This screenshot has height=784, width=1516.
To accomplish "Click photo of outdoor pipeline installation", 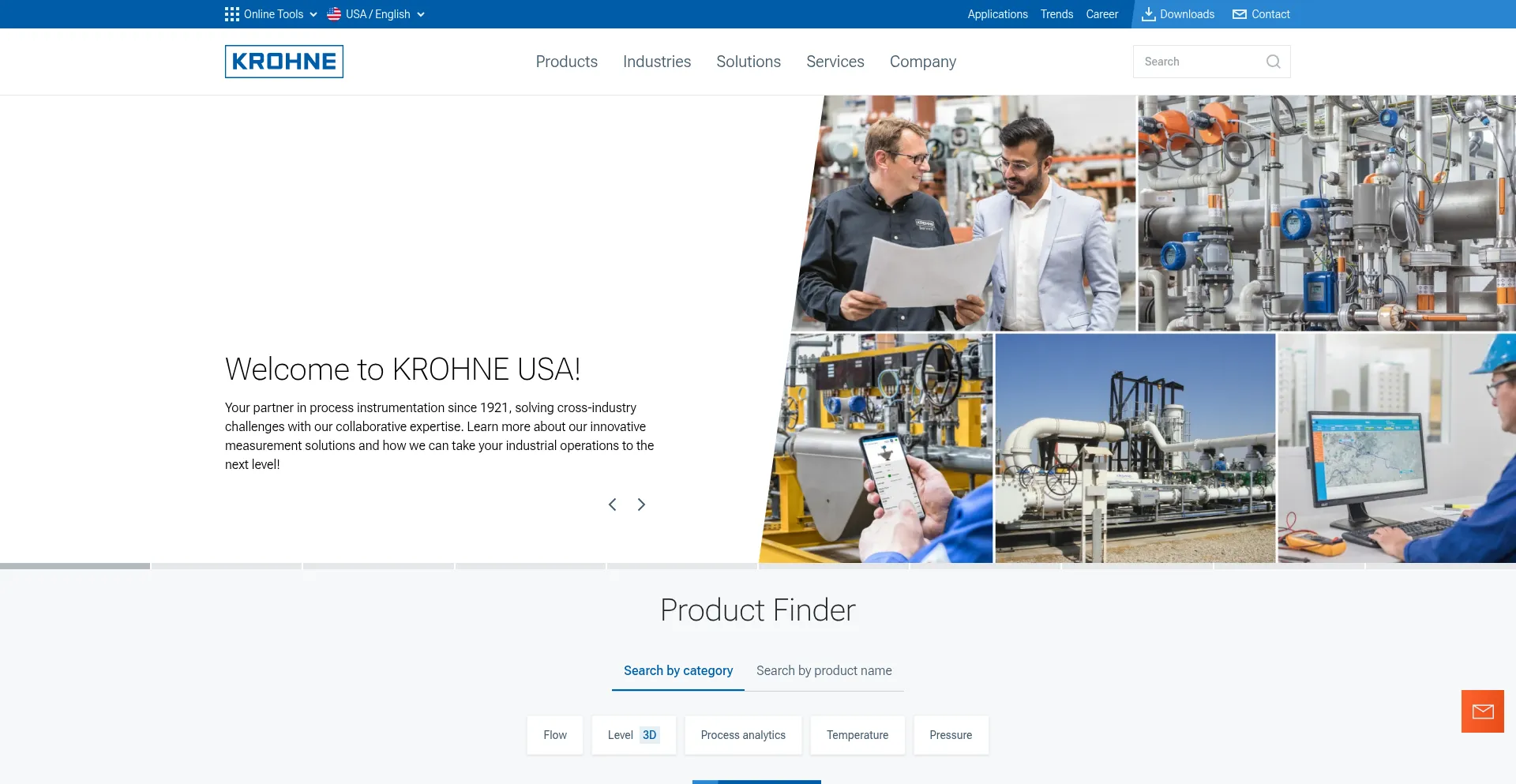I will pos(1135,448).
